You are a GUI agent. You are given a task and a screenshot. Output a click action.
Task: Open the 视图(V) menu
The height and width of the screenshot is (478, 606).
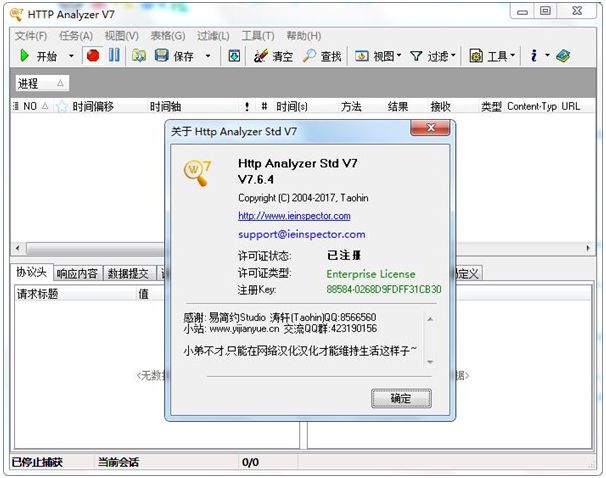click(122, 36)
